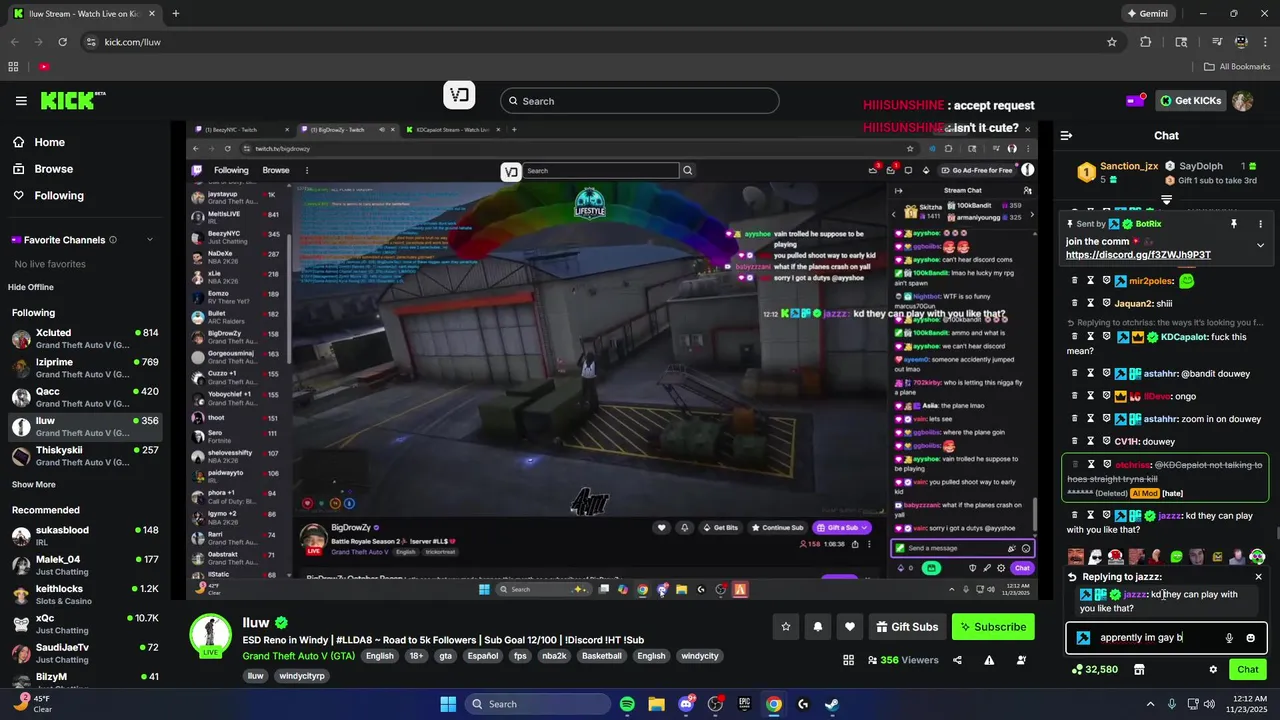Open Steam from the Windows taskbar

pos(832,704)
